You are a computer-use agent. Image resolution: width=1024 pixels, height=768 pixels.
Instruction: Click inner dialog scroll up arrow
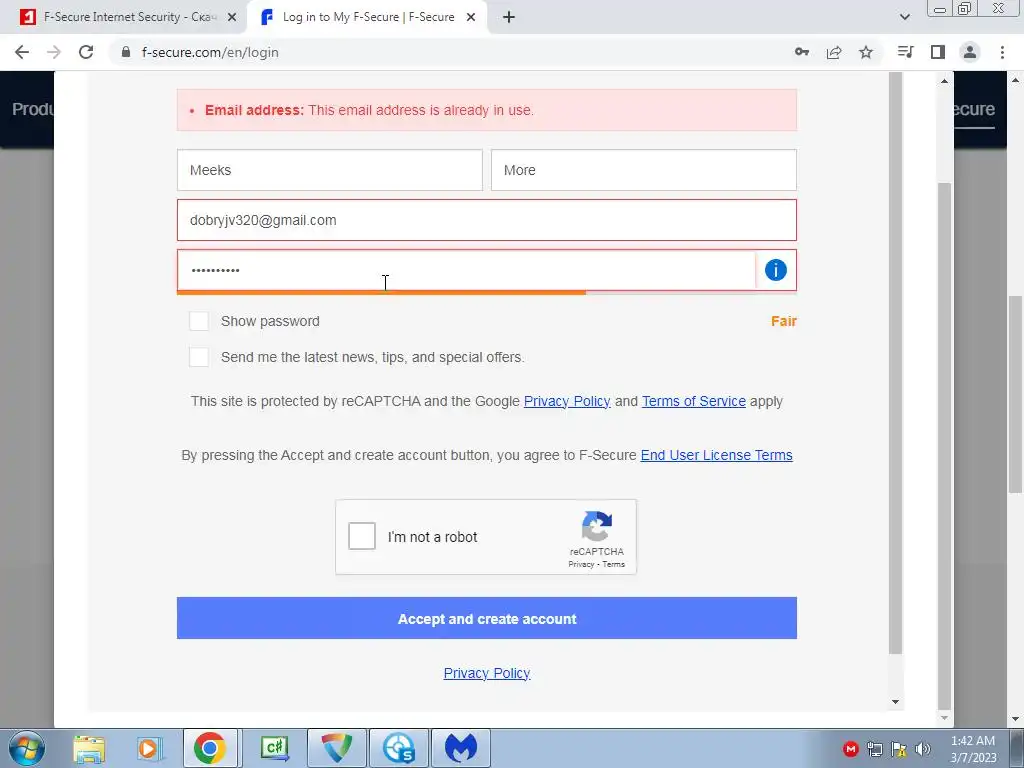click(944, 81)
